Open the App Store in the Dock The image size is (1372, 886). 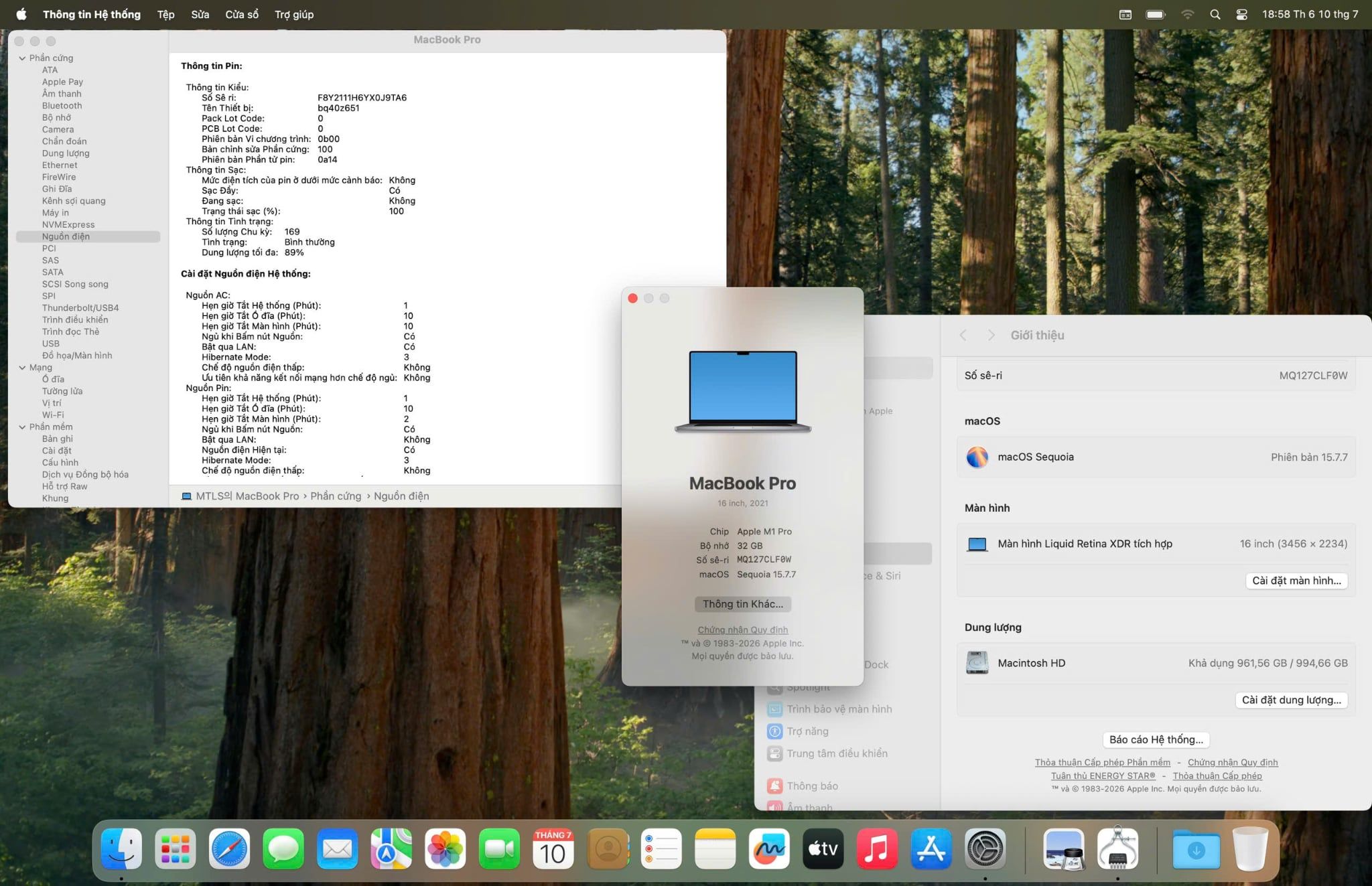click(931, 848)
